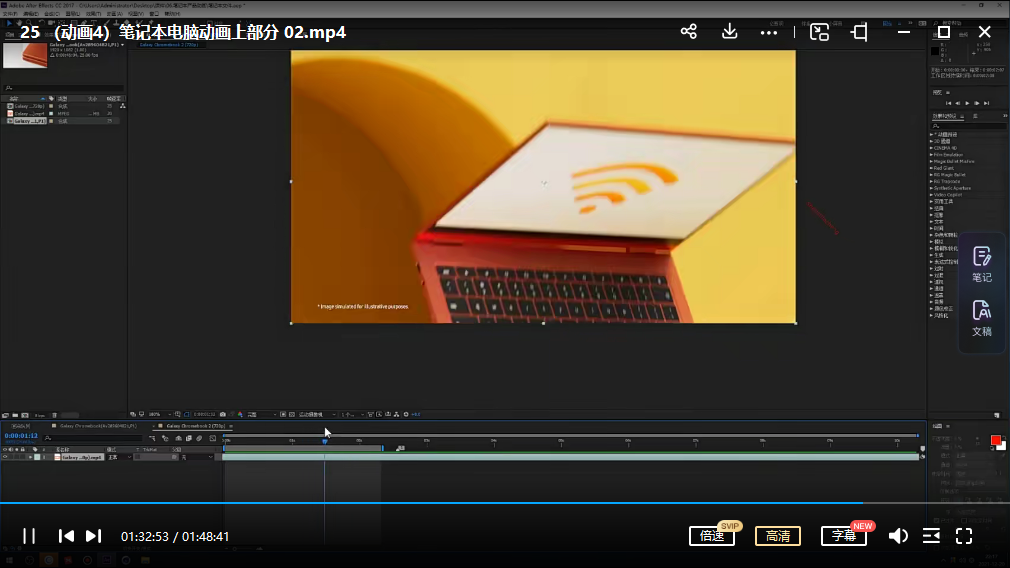Click the red foreground color swatch
The image size is (1010, 568).
996,440
